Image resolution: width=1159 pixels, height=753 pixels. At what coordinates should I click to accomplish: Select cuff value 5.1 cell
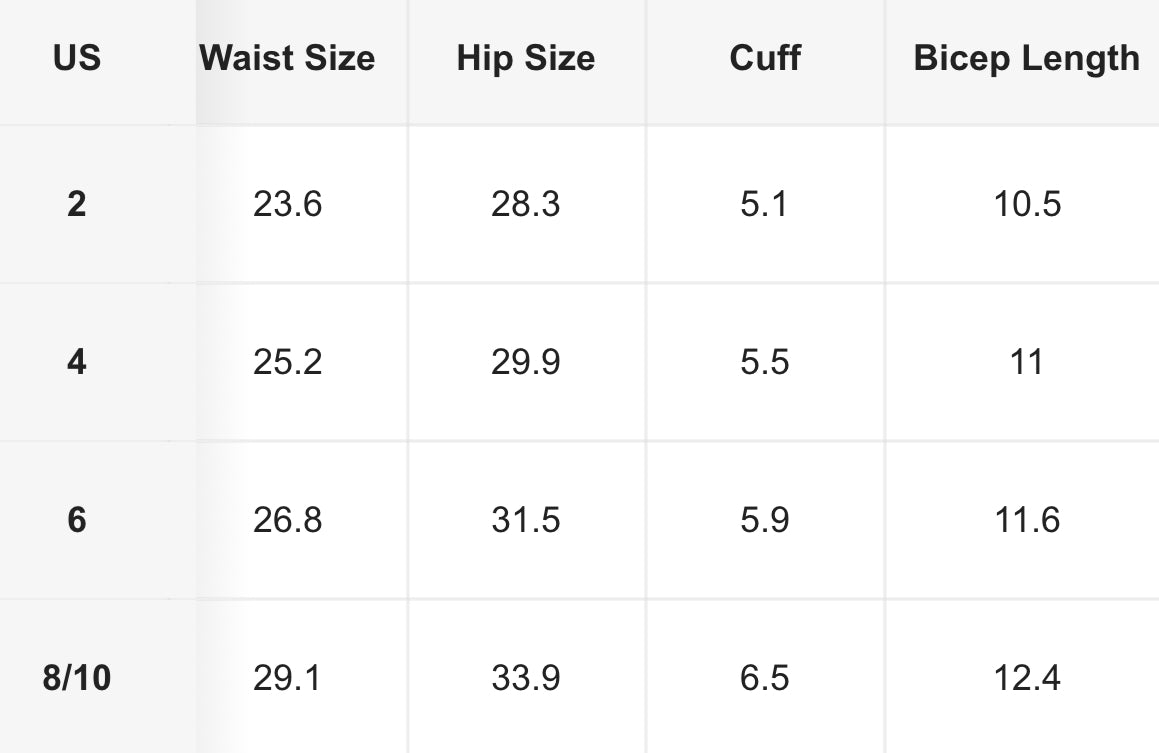765,204
